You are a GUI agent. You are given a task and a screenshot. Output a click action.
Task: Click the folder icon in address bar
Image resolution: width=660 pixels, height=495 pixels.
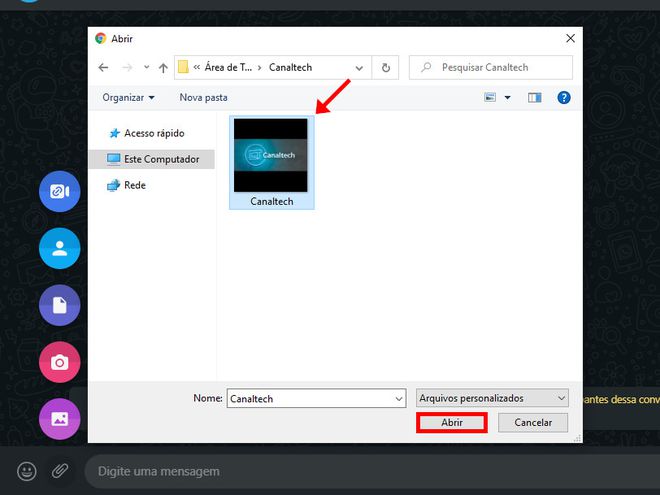point(183,67)
